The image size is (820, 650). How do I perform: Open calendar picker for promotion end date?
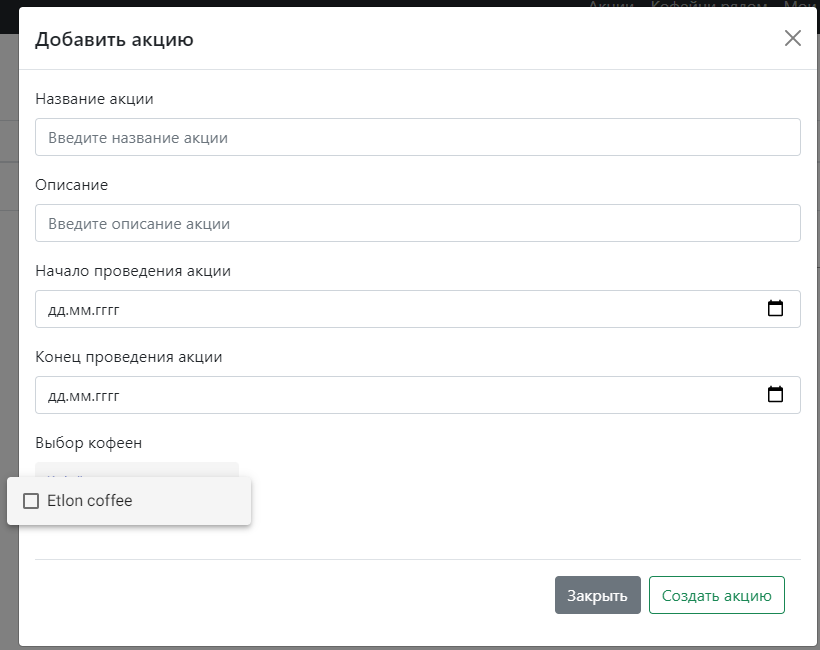click(x=775, y=395)
